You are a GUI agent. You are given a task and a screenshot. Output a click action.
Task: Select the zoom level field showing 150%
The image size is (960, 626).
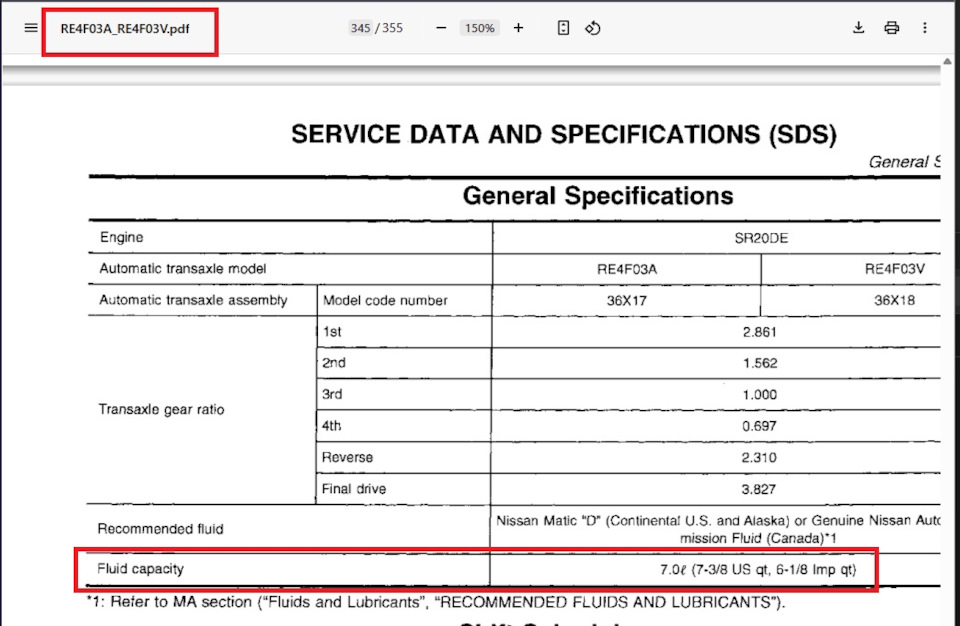coord(479,28)
